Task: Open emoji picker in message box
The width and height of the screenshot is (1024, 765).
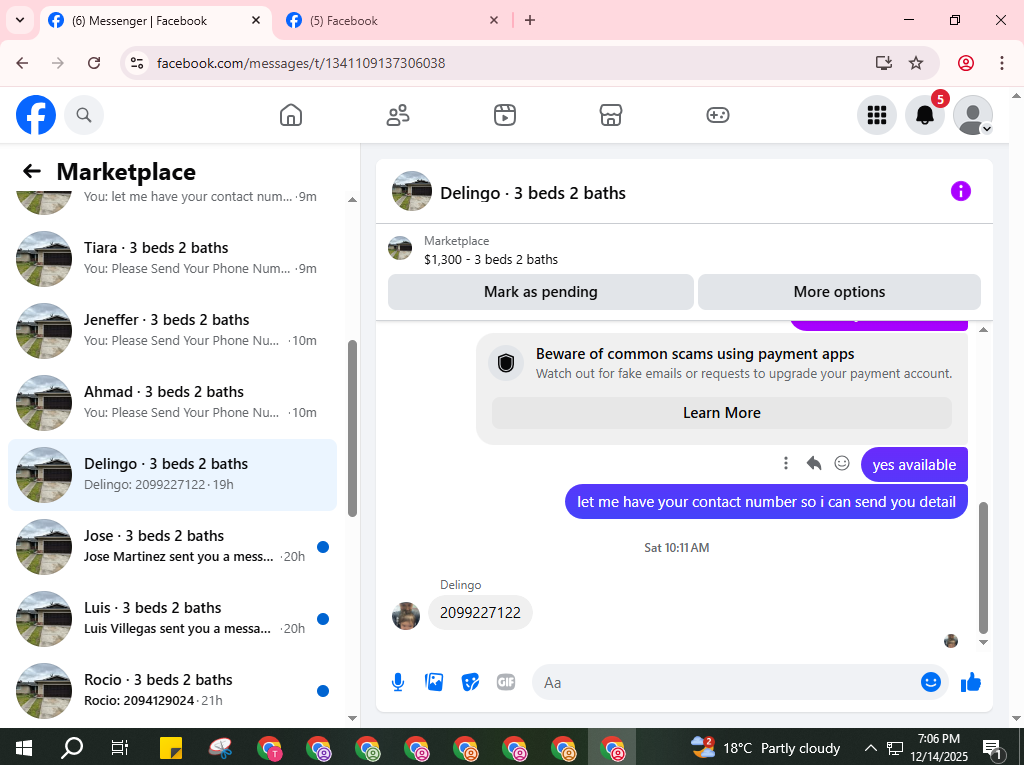Action: click(931, 682)
